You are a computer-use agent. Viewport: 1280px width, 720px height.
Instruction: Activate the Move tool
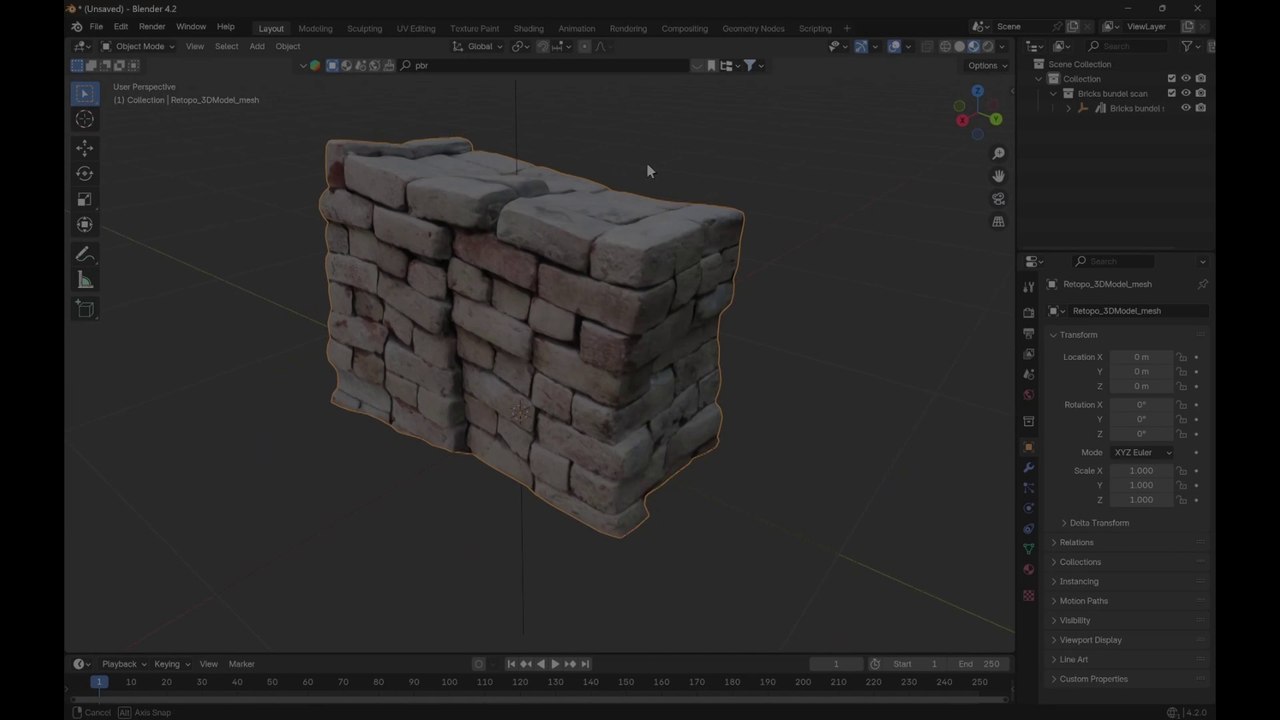pyautogui.click(x=85, y=148)
